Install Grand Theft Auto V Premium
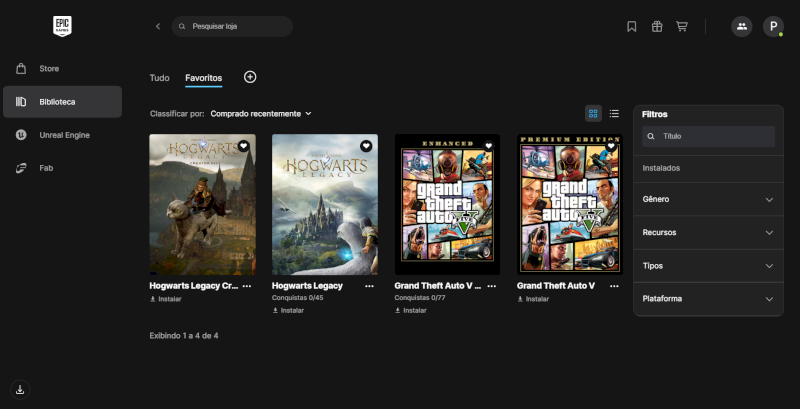Image resolution: width=800 pixels, height=409 pixels. click(x=533, y=299)
